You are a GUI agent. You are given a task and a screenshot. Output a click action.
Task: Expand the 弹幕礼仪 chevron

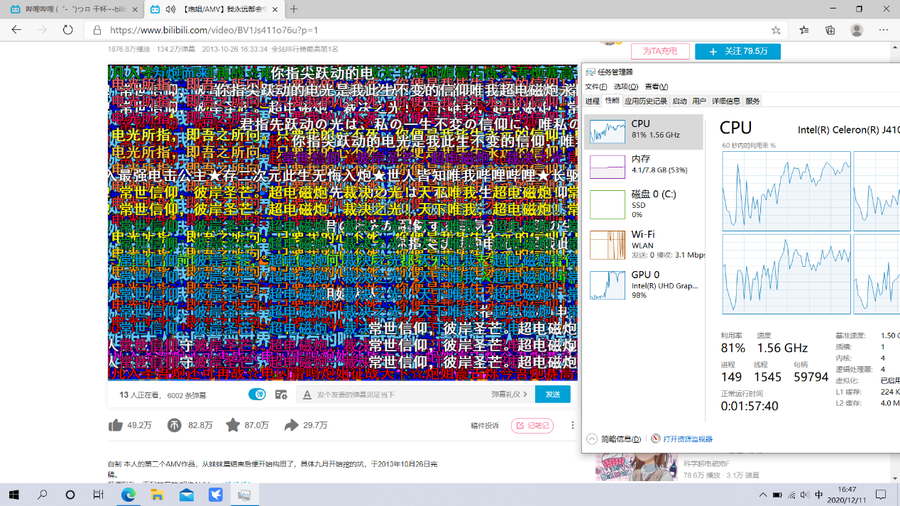(x=525, y=395)
